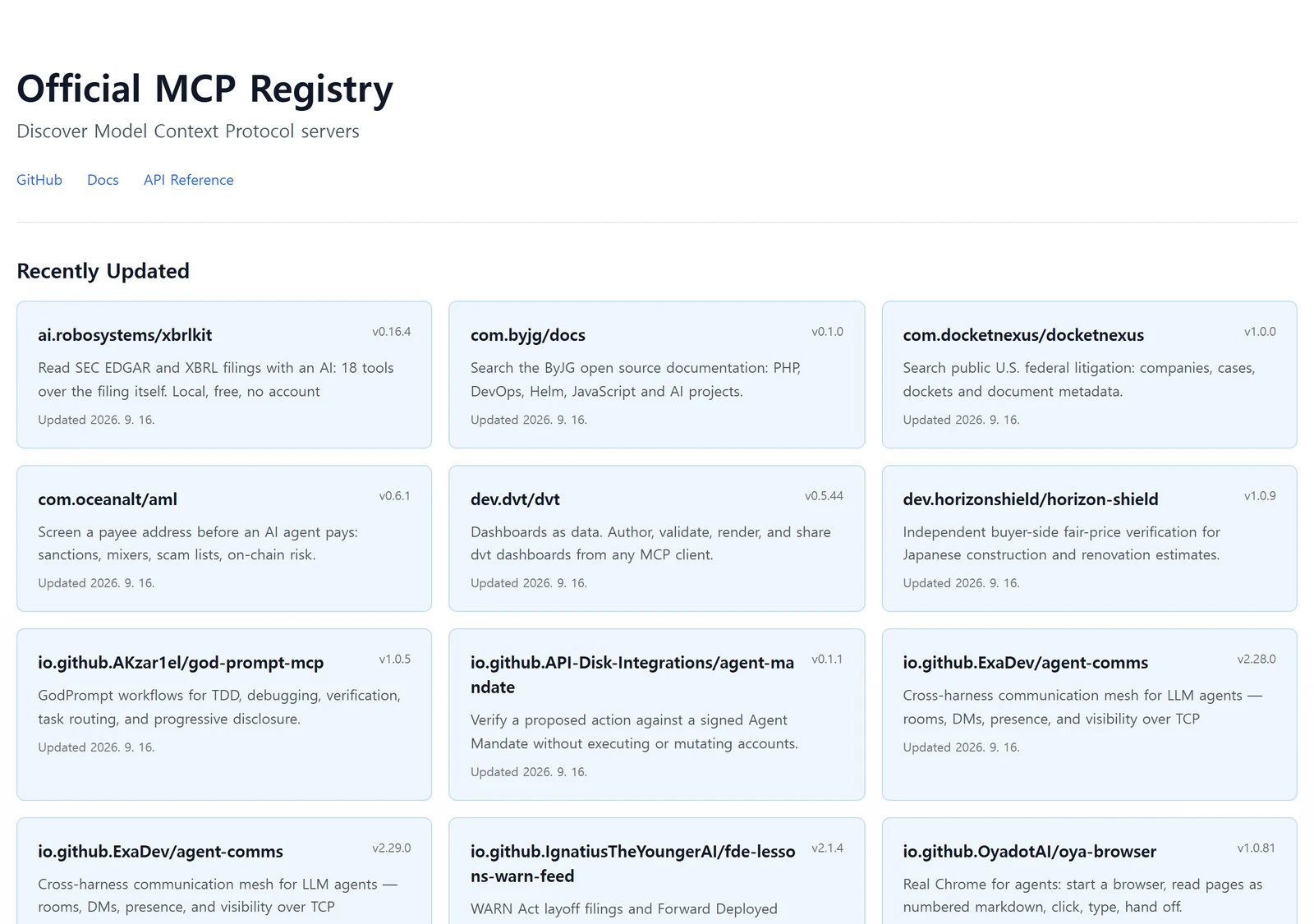Click 'WARN Act layoff filings' description text
This screenshot has width=1314, height=924.
[624, 909]
